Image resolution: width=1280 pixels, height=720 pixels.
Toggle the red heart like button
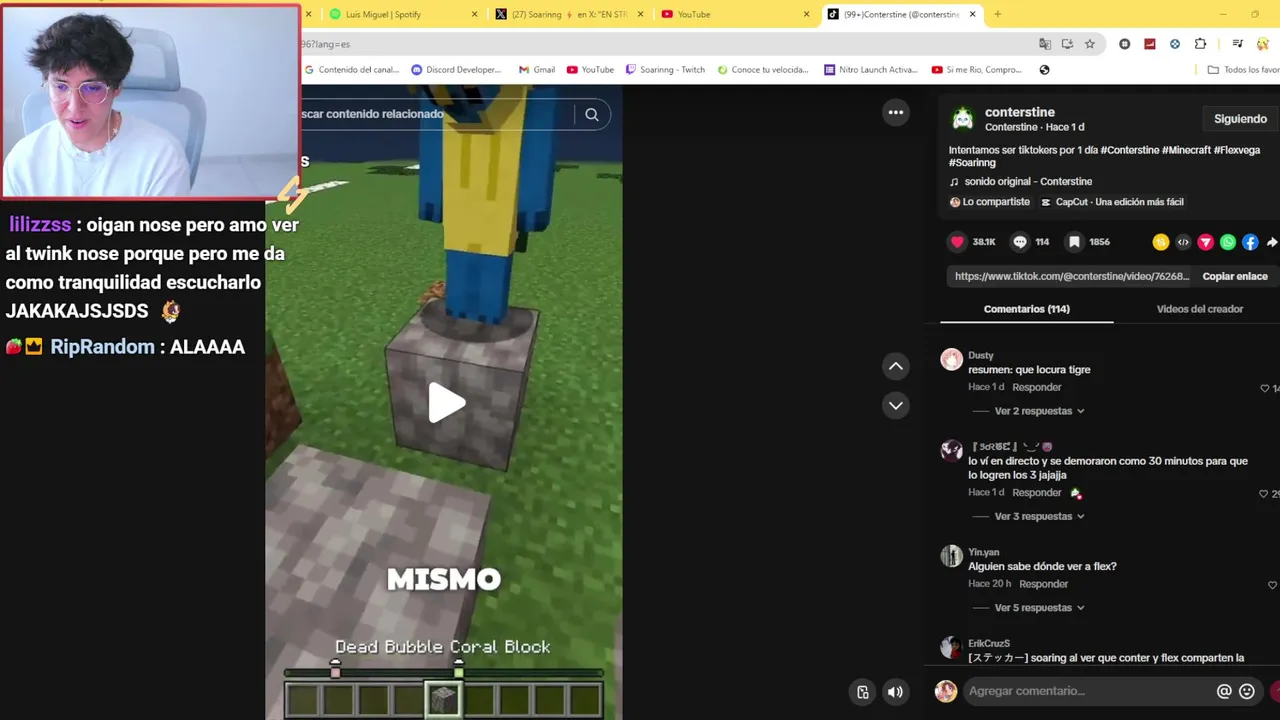(957, 242)
